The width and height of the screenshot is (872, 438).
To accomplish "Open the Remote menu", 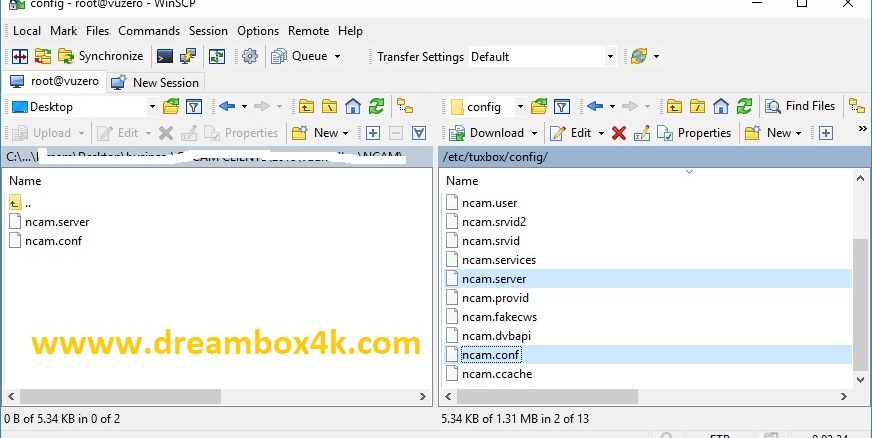I will [x=309, y=31].
